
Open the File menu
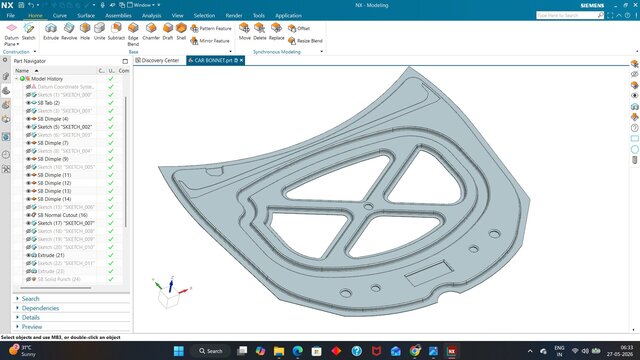11,16
